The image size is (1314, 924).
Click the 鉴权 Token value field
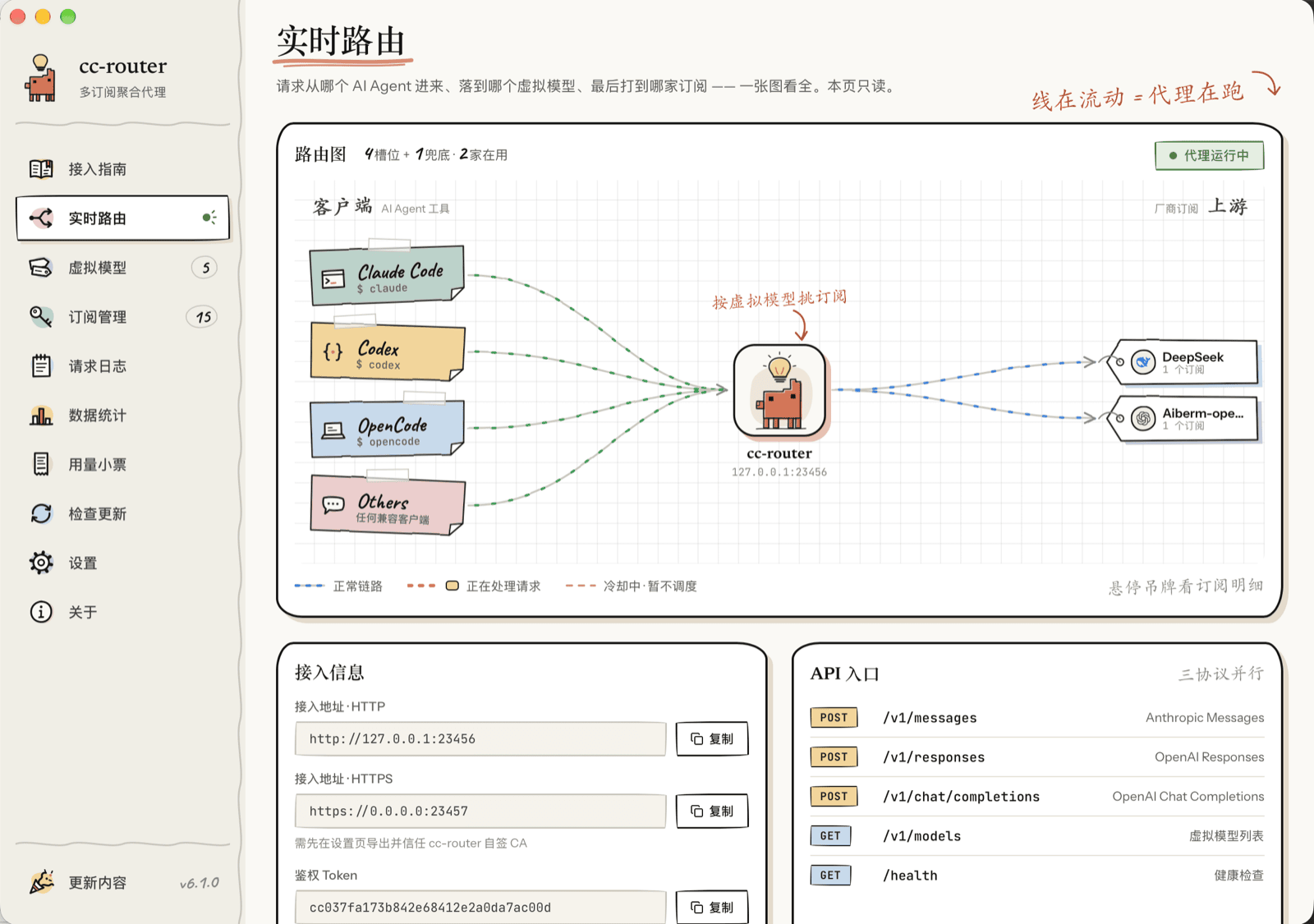click(480, 908)
